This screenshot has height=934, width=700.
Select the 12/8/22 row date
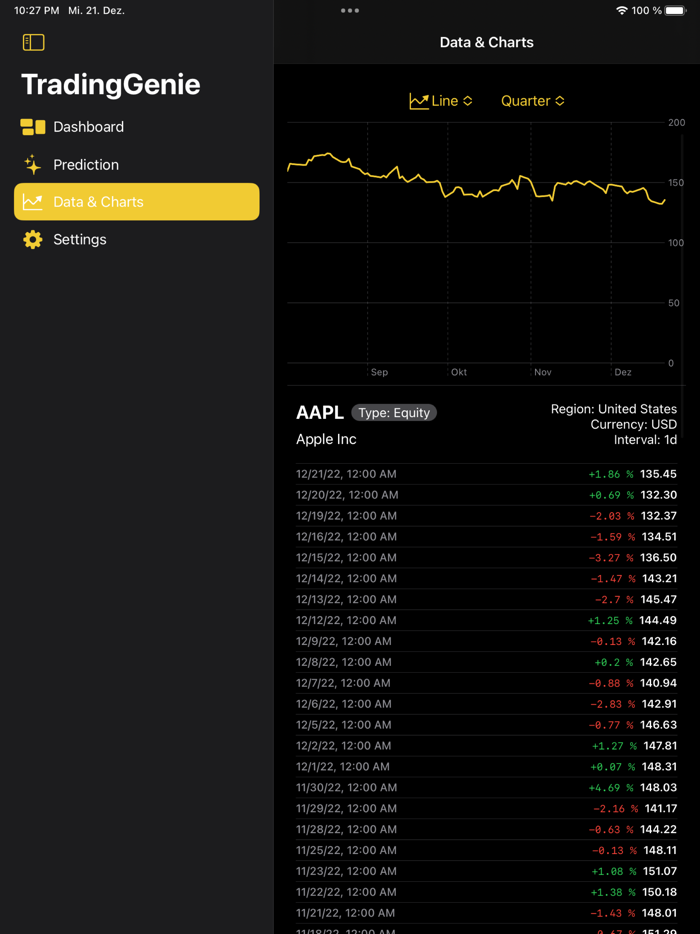tap(344, 662)
